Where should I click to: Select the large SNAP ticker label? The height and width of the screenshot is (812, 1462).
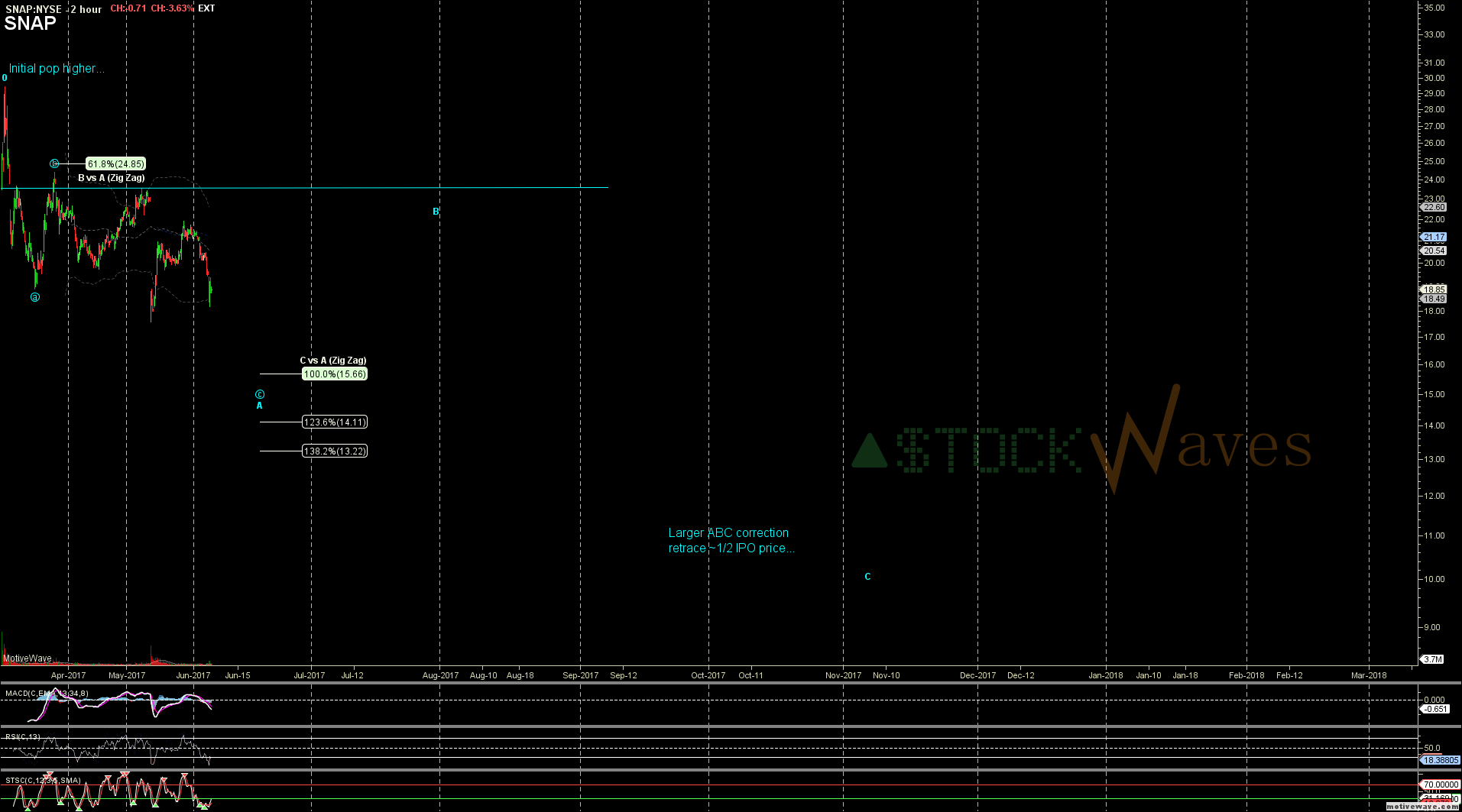pyautogui.click(x=30, y=24)
